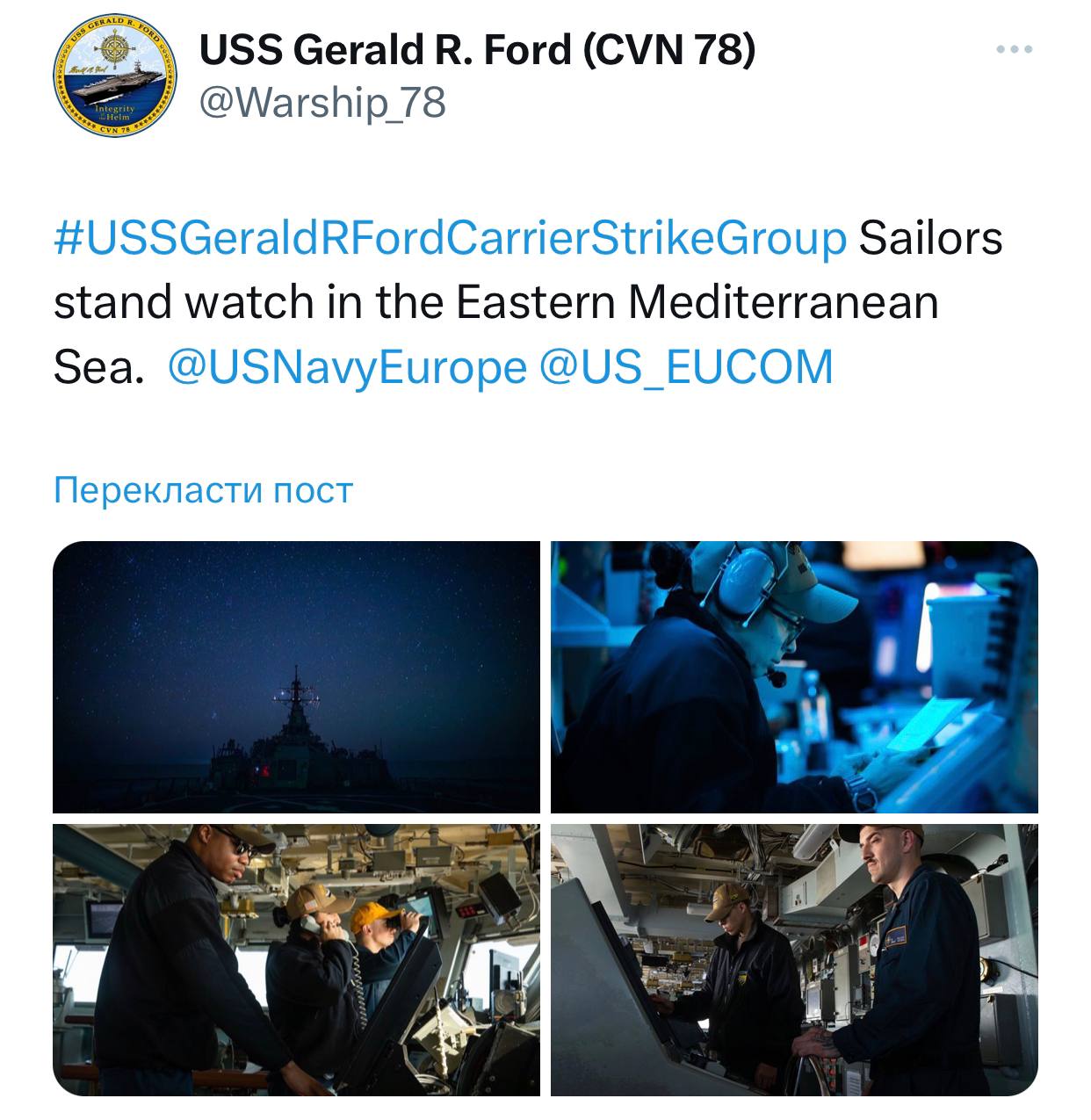1091x1120 pixels.
Task: Click the mustached sailor in bottom-right photo
Action: coord(914,957)
